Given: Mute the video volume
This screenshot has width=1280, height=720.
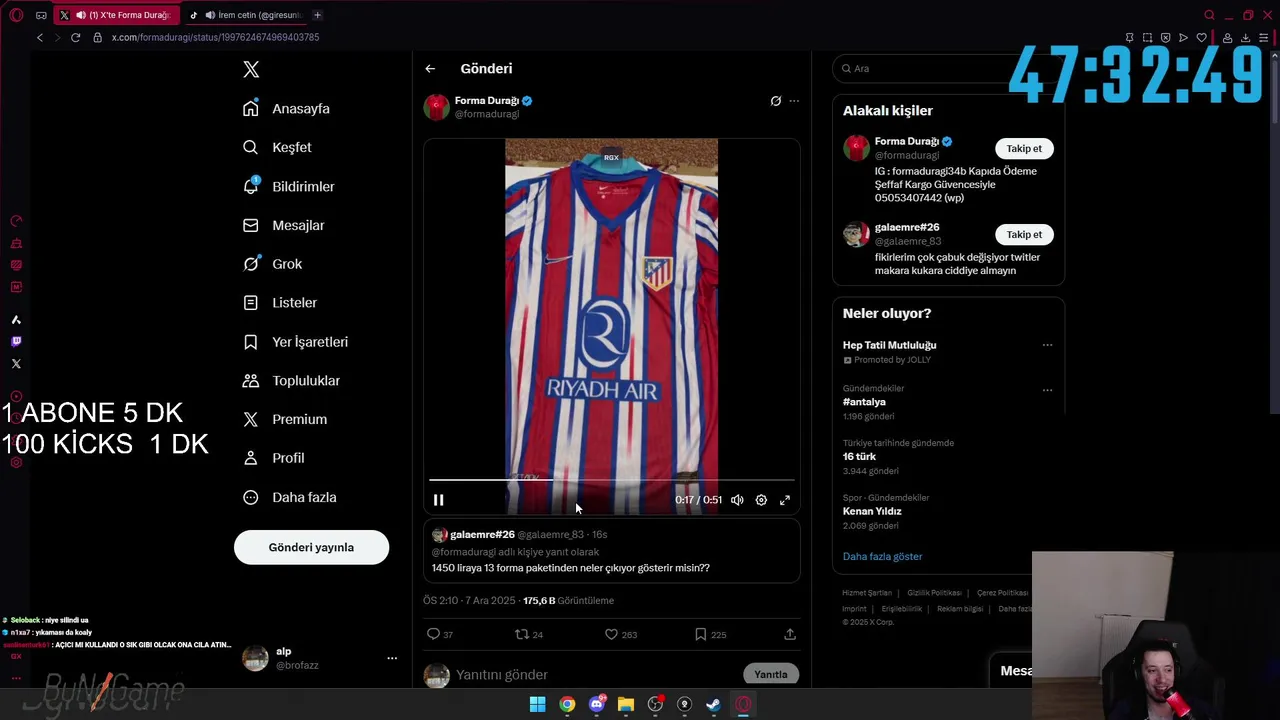Looking at the screenshot, I should click(x=737, y=500).
